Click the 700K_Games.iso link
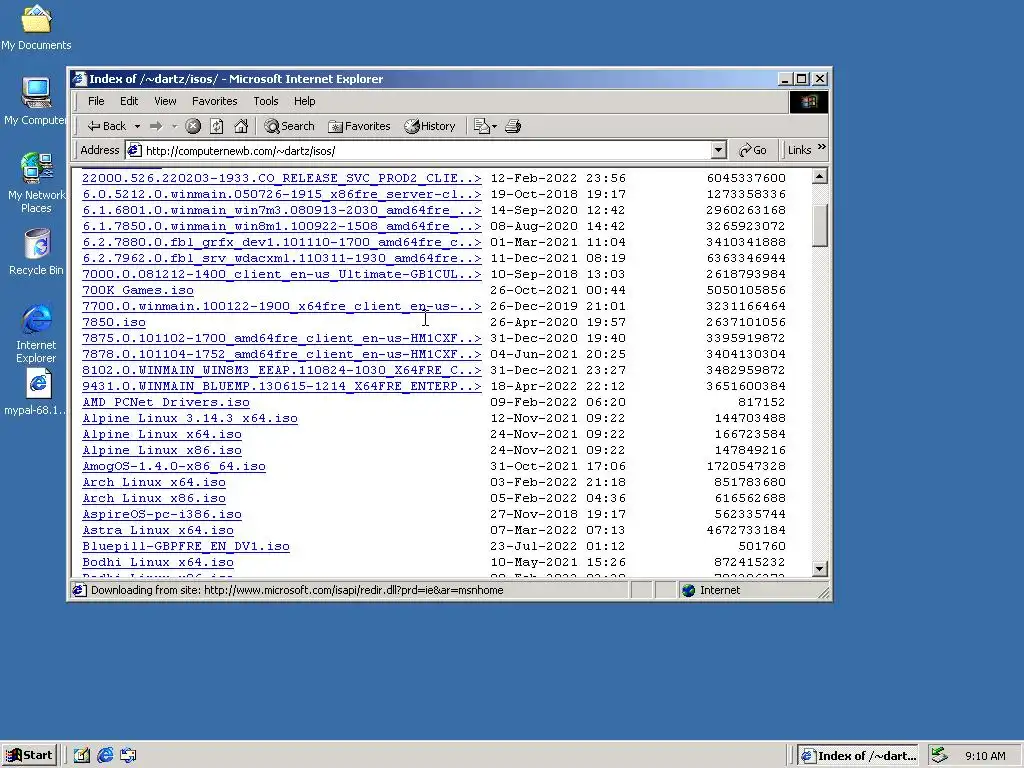This screenshot has width=1024, height=768. click(x=138, y=290)
